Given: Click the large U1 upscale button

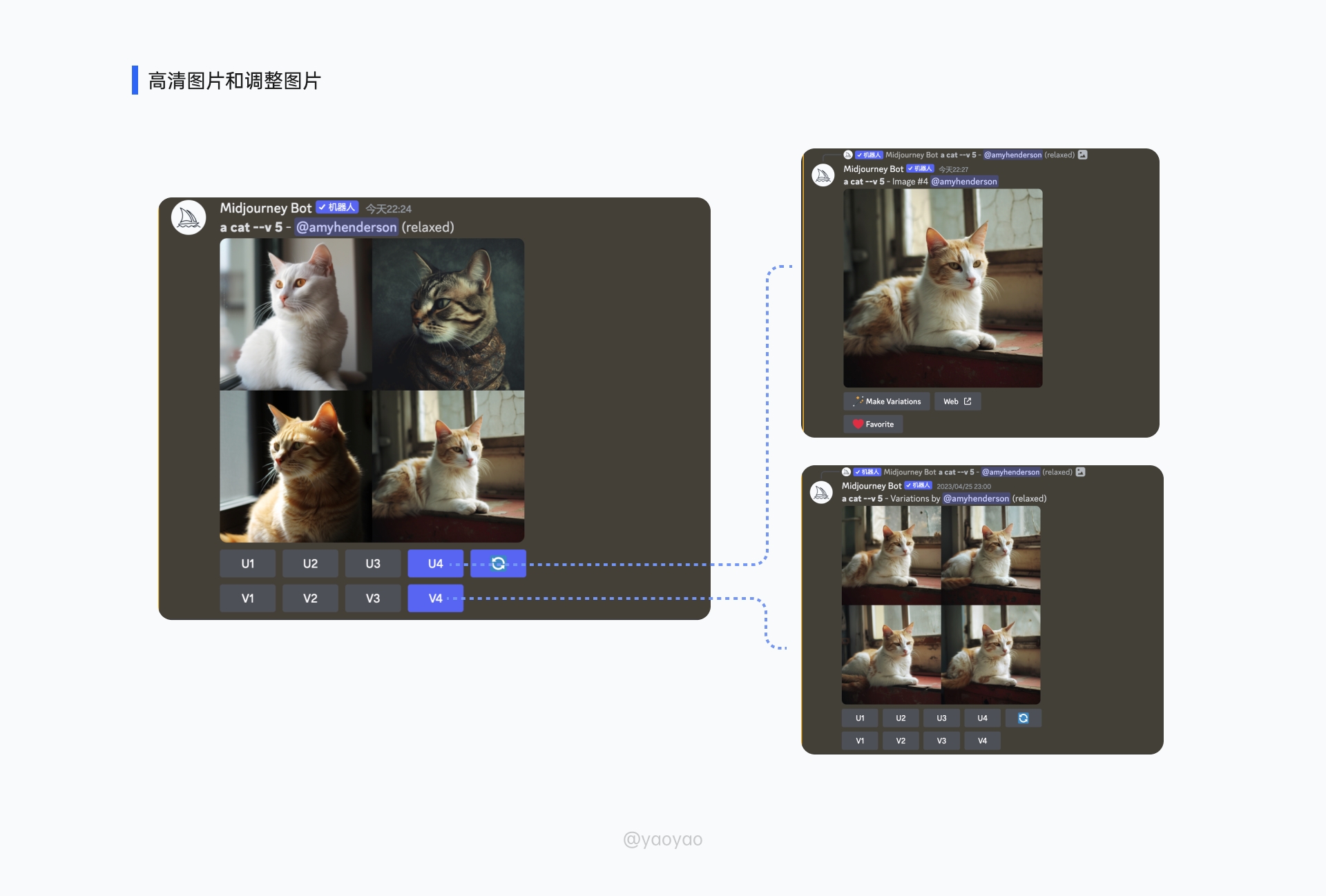Looking at the screenshot, I should click(247, 563).
